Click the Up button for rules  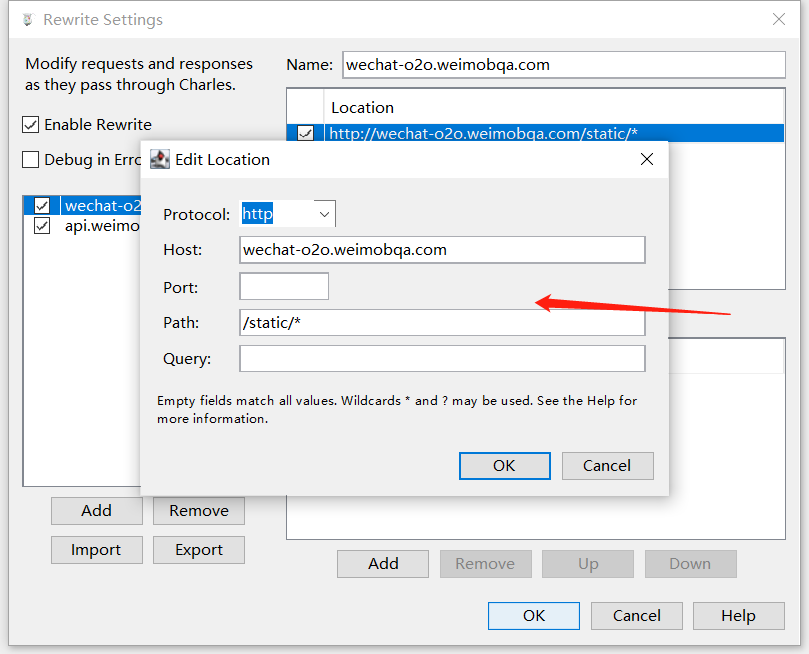click(x=588, y=564)
